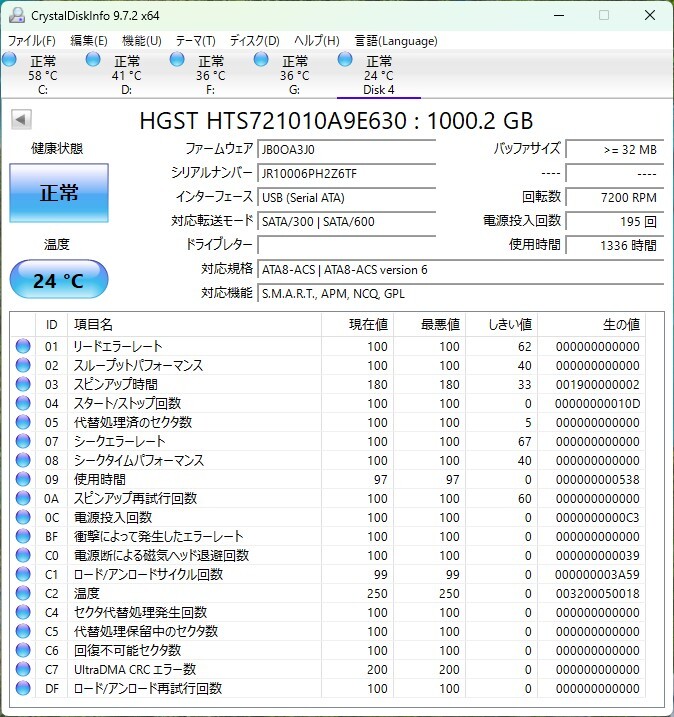Click status orb for ID C1 row
Image resolution: width=674 pixels, height=717 pixels.
click(x=23, y=574)
